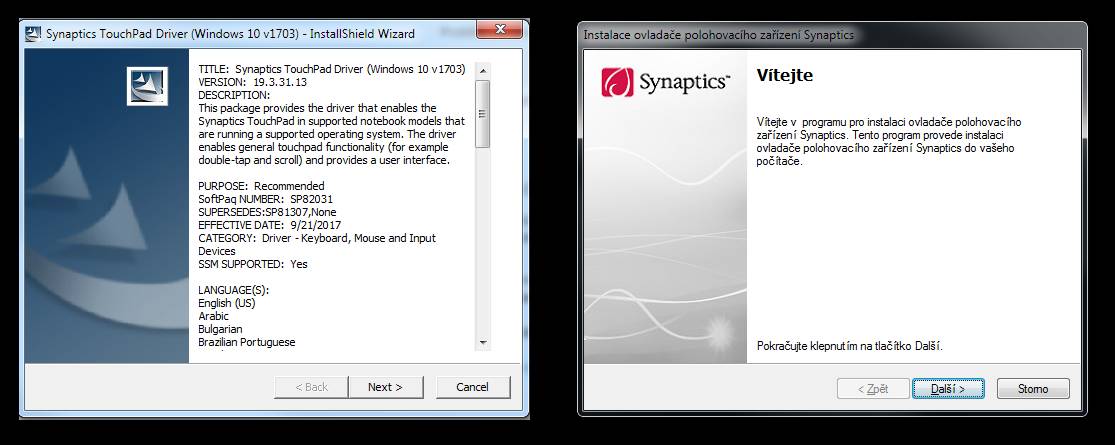
Task: Click the 'SSM SUPPORTED: Yes' line
Action: (x=253, y=264)
